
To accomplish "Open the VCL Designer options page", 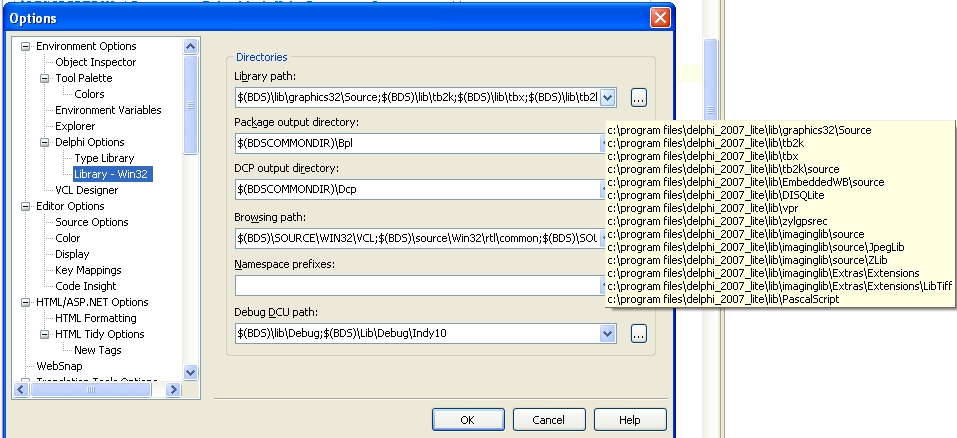I will 86,190.
